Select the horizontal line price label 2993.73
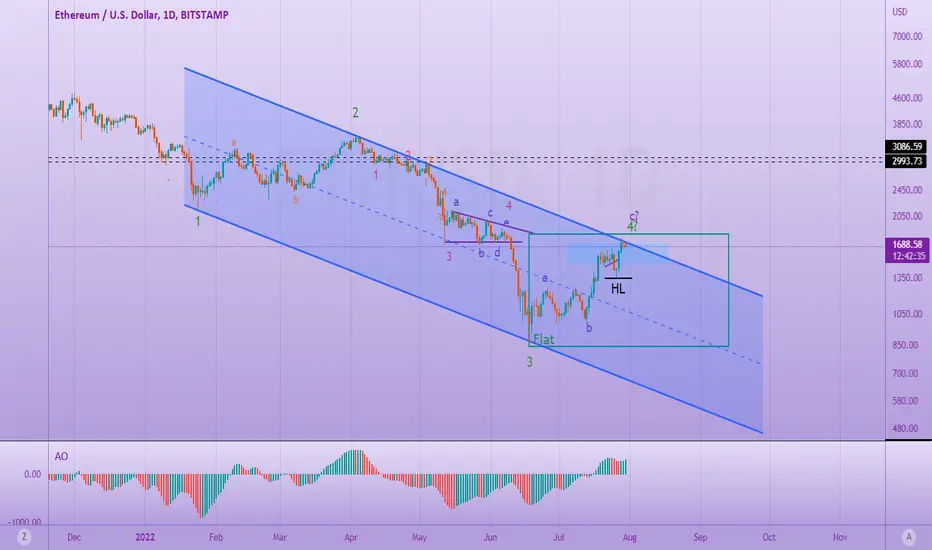 tap(907, 161)
